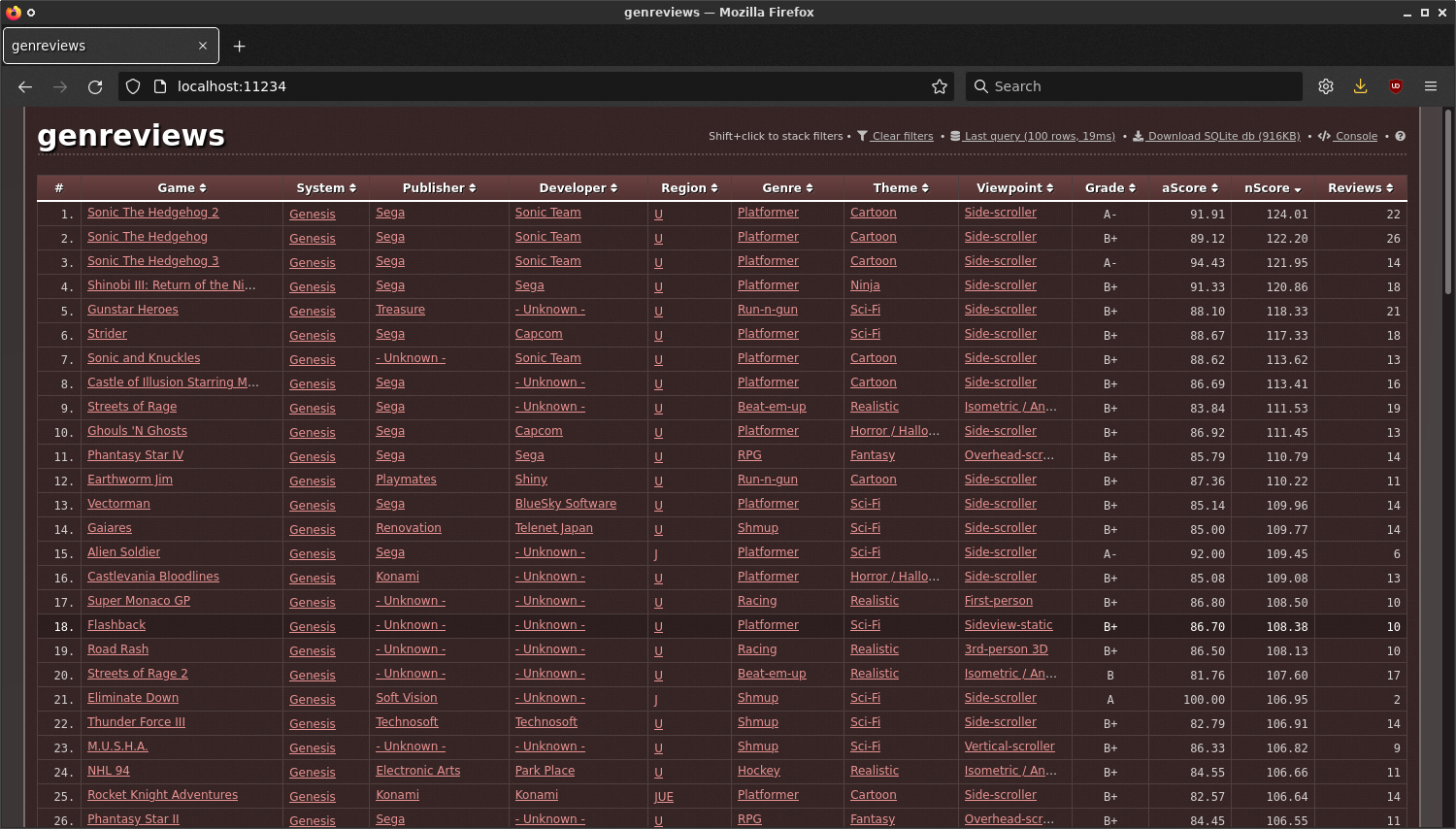Open the uBlock Origin shield icon
The height and width of the screenshot is (829, 1456).
(x=1396, y=86)
